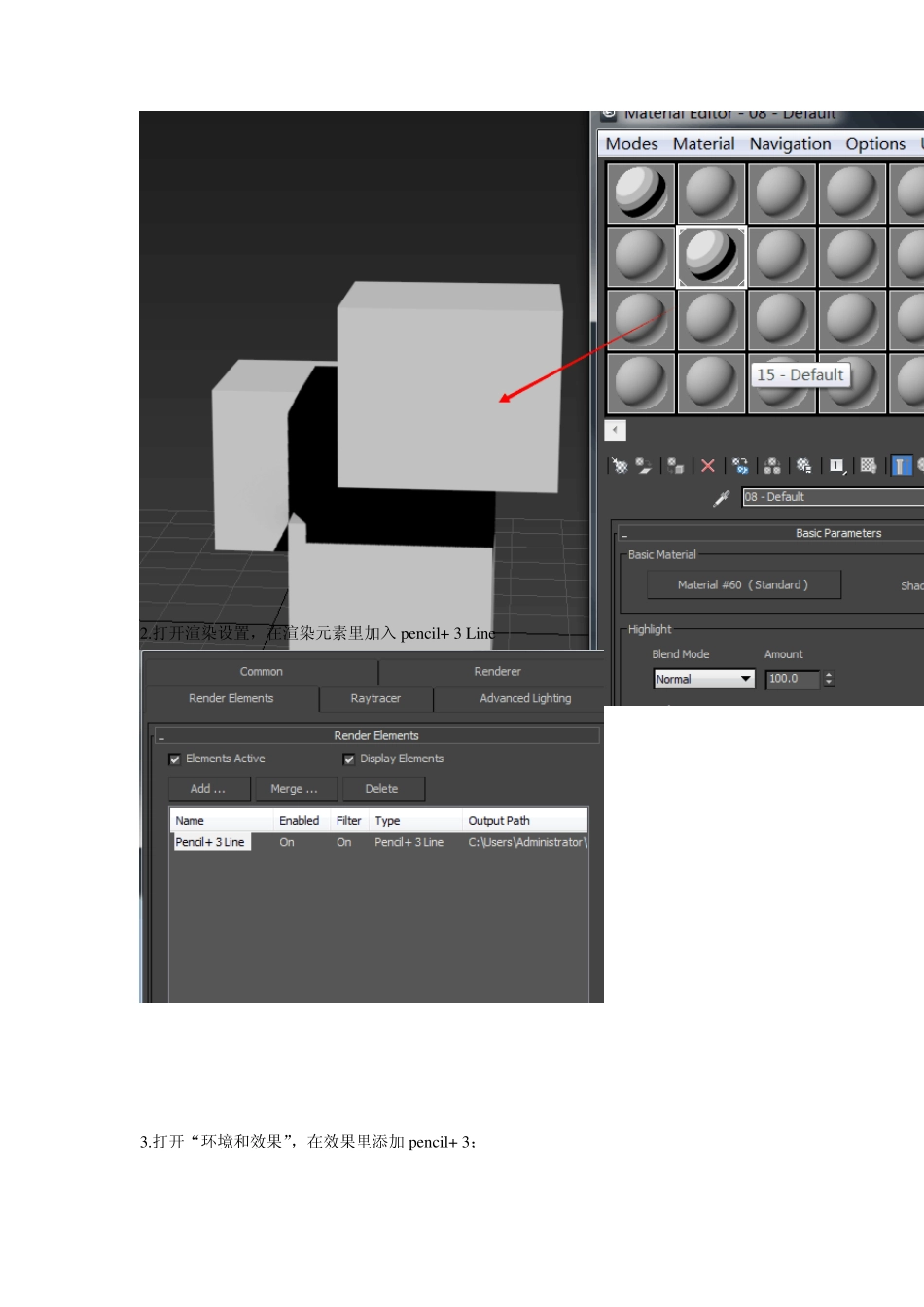The image size is (924, 1307).
Task: Click Material #60 (Standard) button
Action: point(744,585)
